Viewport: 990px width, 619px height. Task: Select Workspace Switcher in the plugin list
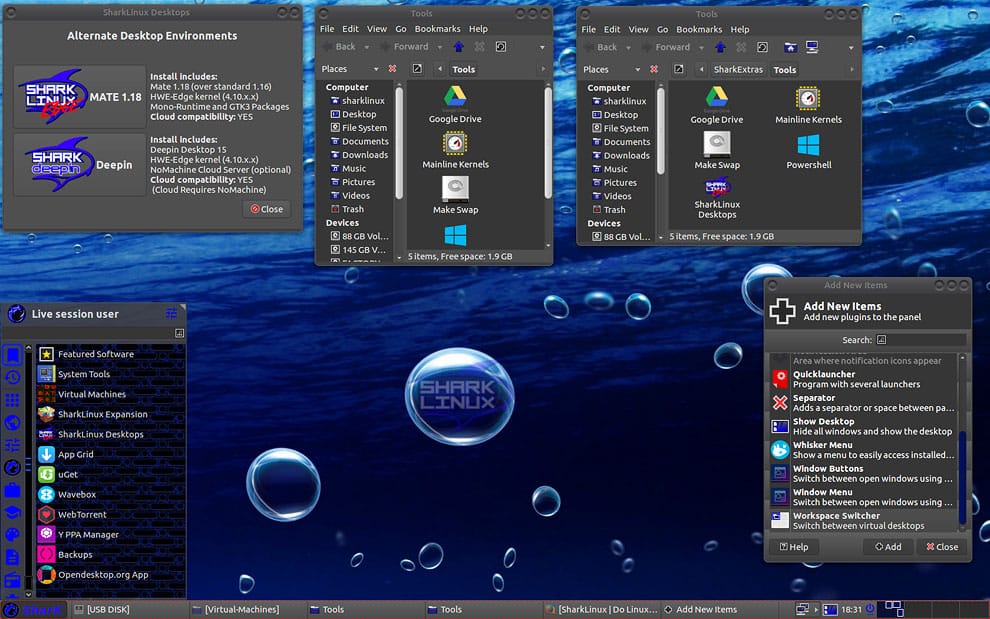click(862, 520)
